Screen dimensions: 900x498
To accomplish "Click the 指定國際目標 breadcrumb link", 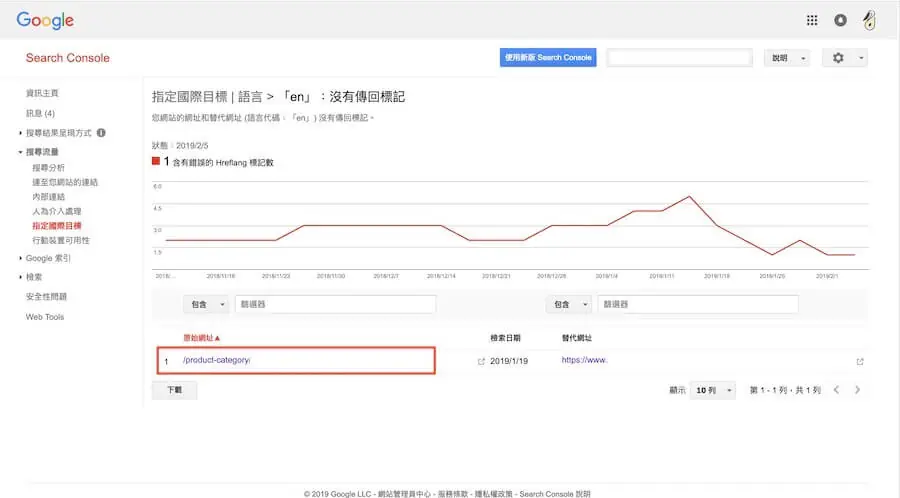I will click(x=189, y=96).
